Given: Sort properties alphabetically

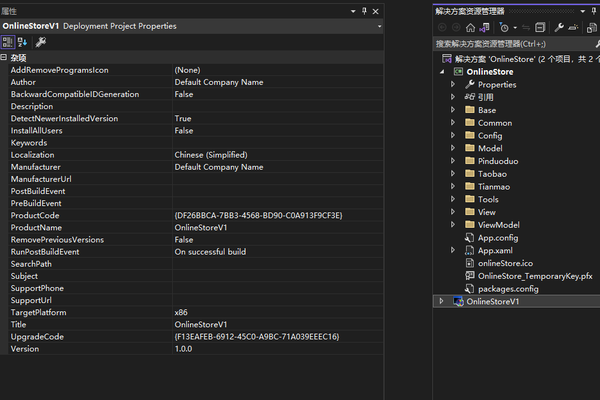Looking at the screenshot, I should [22, 42].
